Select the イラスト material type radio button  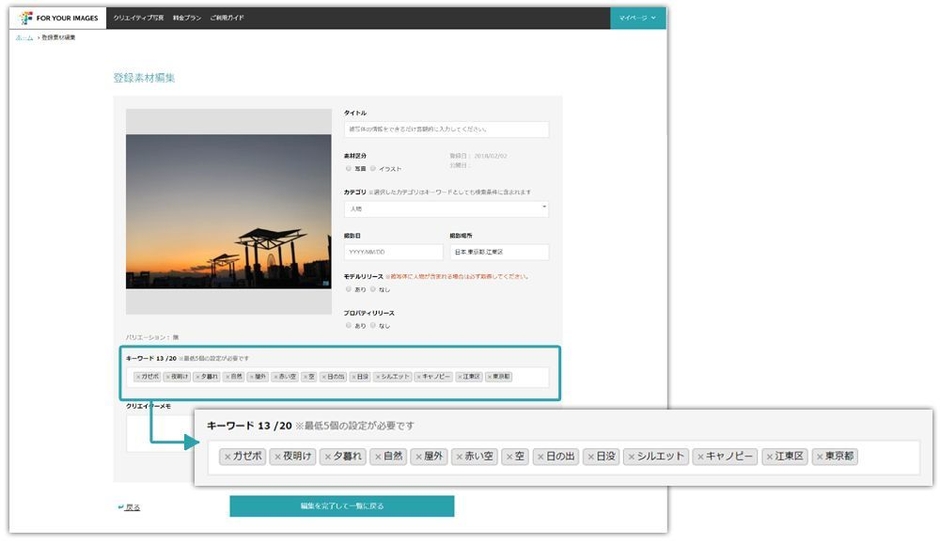(373, 169)
